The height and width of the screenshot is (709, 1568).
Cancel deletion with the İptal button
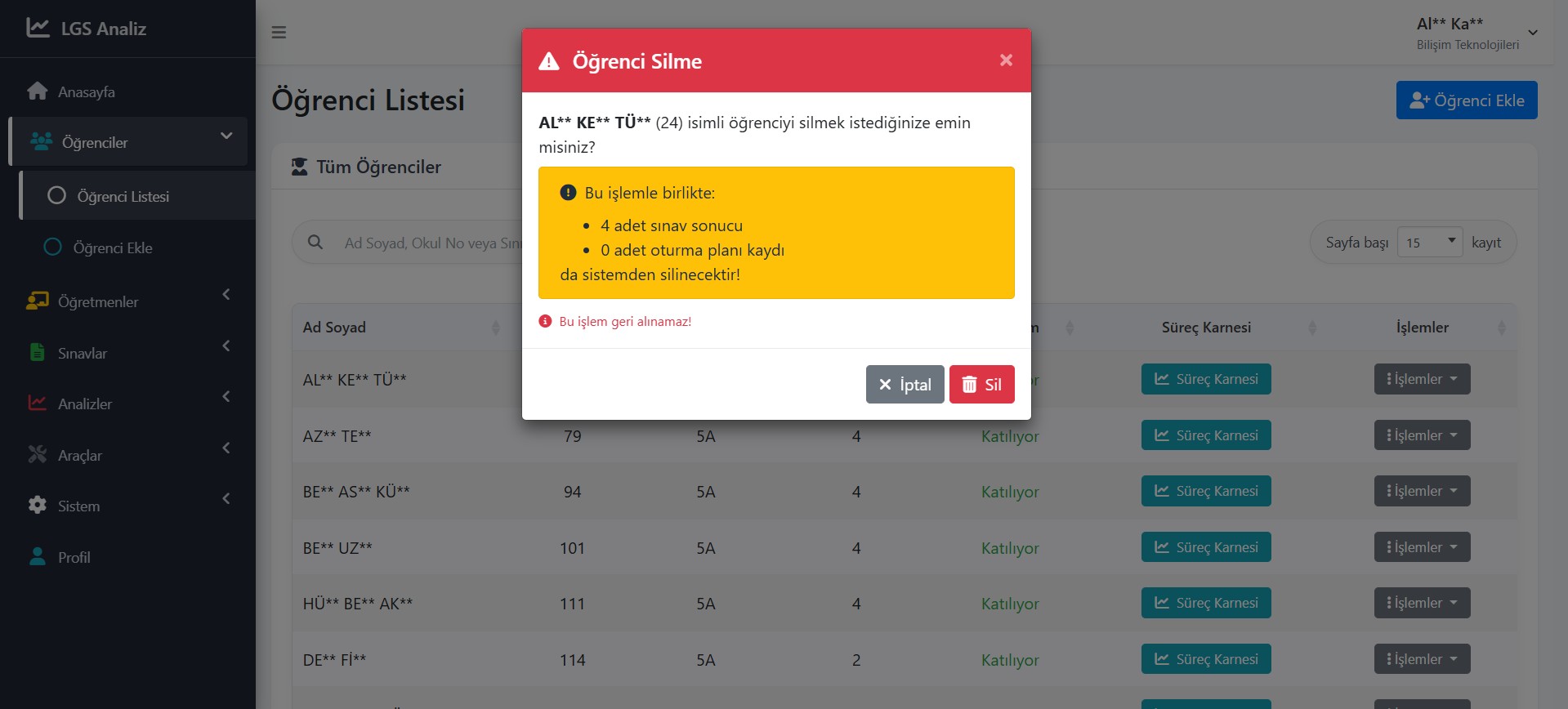pos(905,385)
